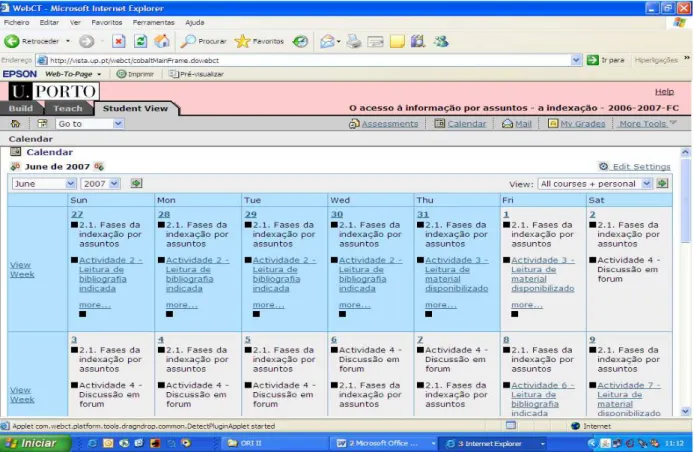Open mail envelope toolbar icon
The image size is (694, 452).
[327, 42]
